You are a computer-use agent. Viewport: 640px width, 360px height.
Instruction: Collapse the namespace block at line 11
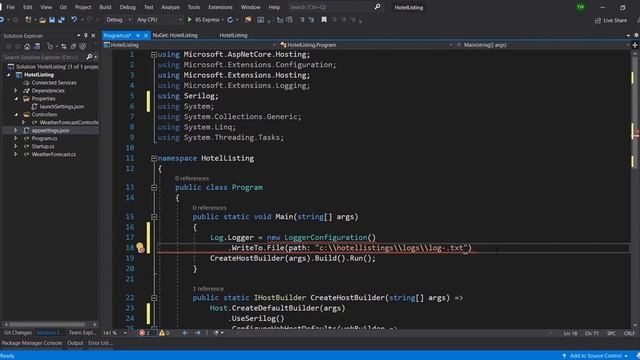[154, 158]
